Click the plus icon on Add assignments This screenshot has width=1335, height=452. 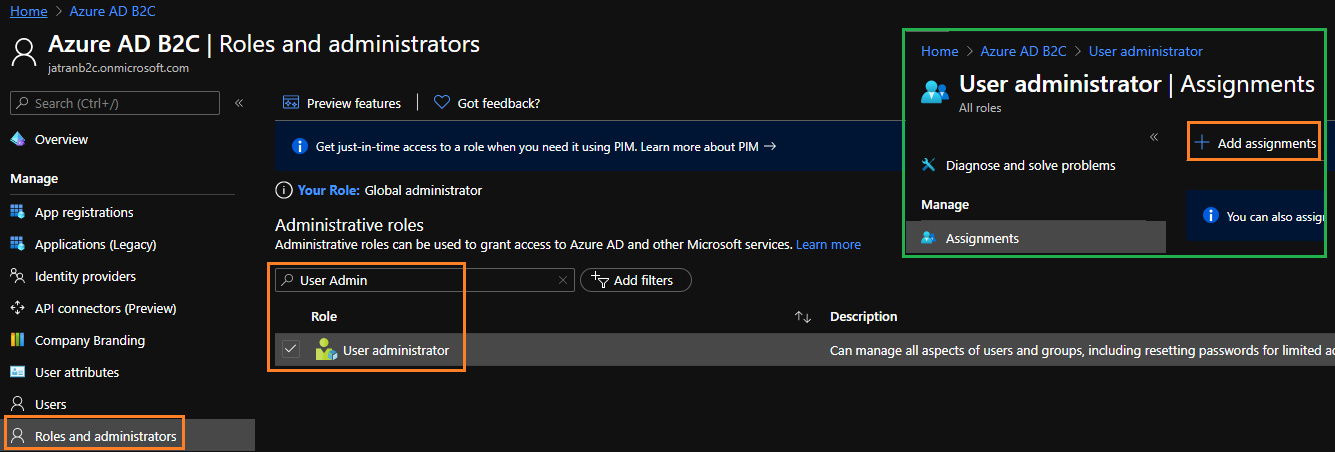1202,143
